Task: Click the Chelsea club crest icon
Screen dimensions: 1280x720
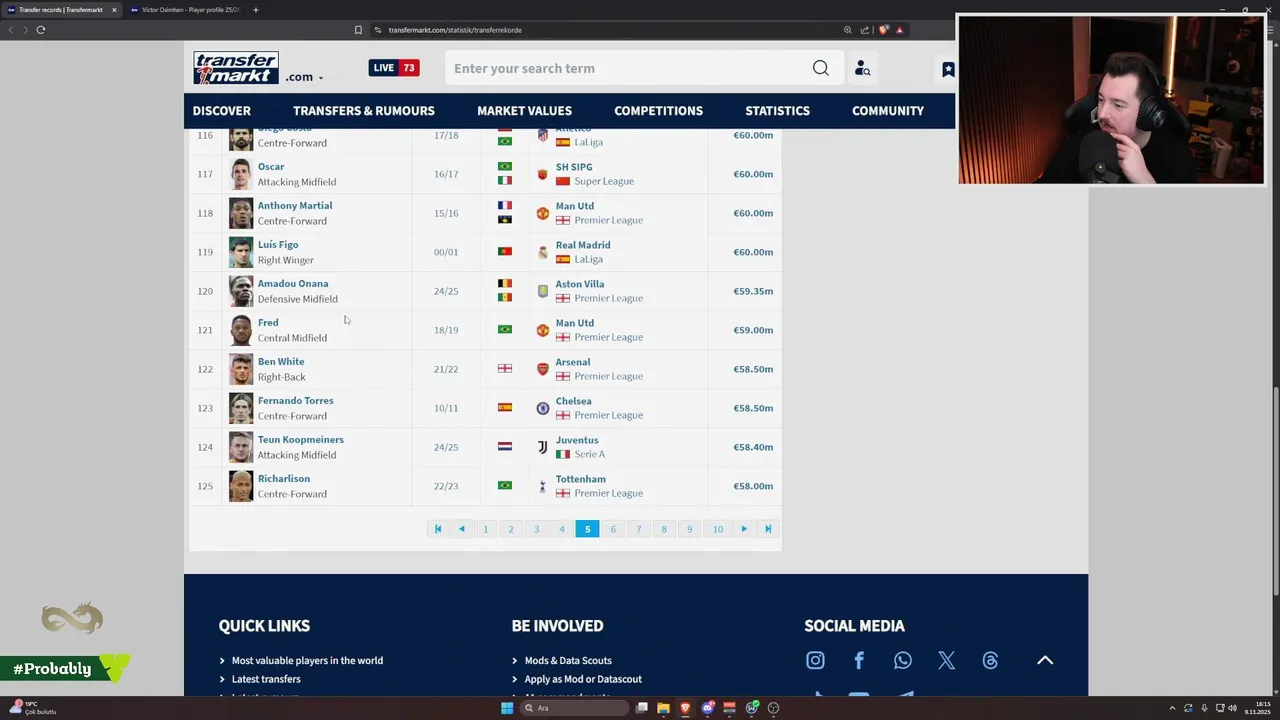Action: click(x=542, y=408)
